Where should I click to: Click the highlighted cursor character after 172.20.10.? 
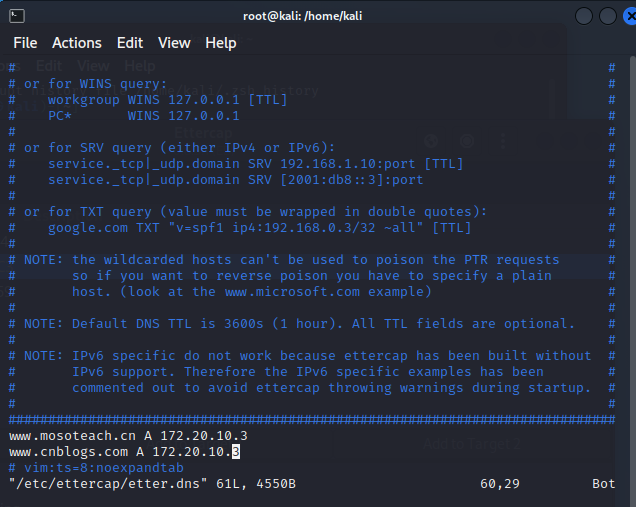pos(236,452)
